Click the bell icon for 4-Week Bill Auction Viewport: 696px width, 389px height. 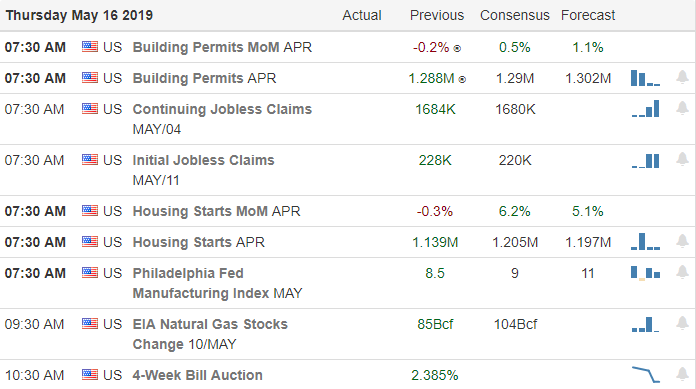pyautogui.click(x=682, y=375)
